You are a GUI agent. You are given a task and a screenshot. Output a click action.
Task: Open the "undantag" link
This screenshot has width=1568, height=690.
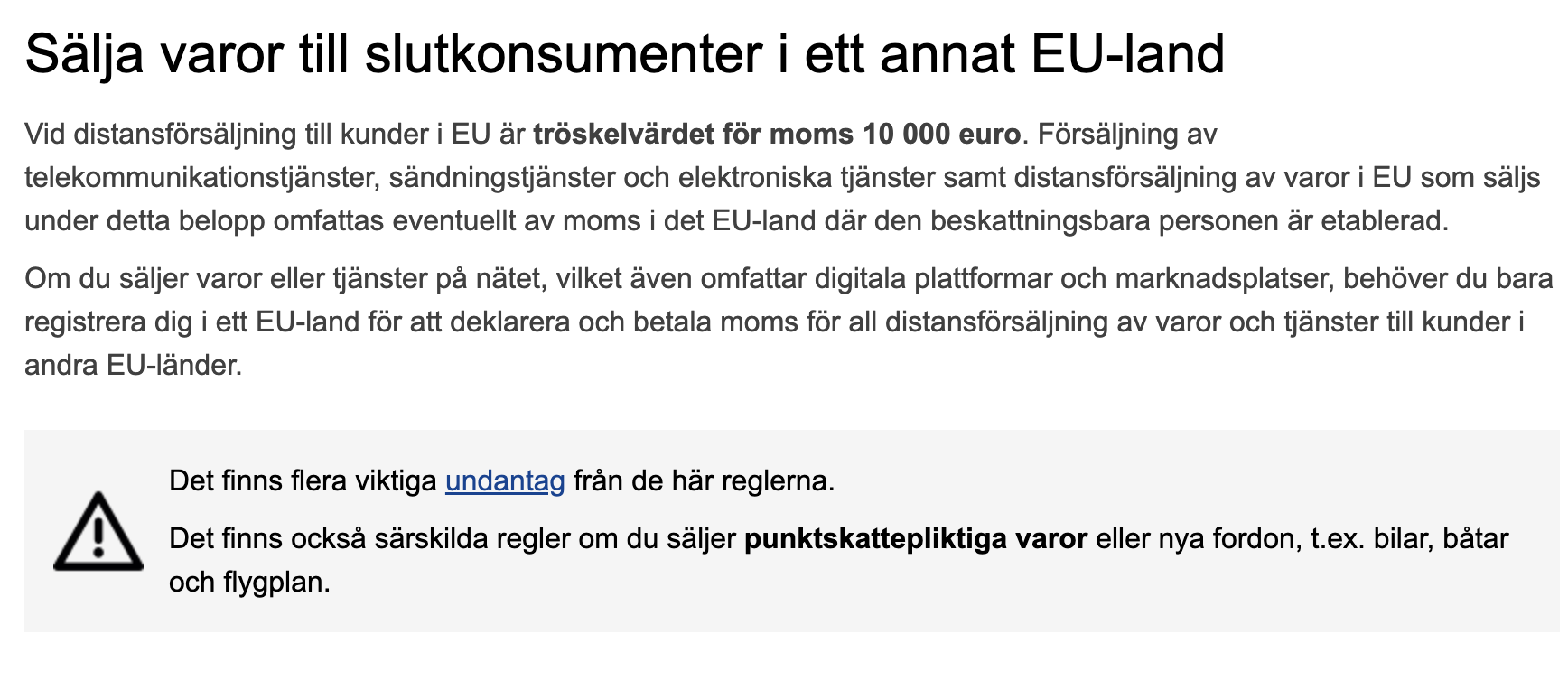pyautogui.click(x=505, y=480)
